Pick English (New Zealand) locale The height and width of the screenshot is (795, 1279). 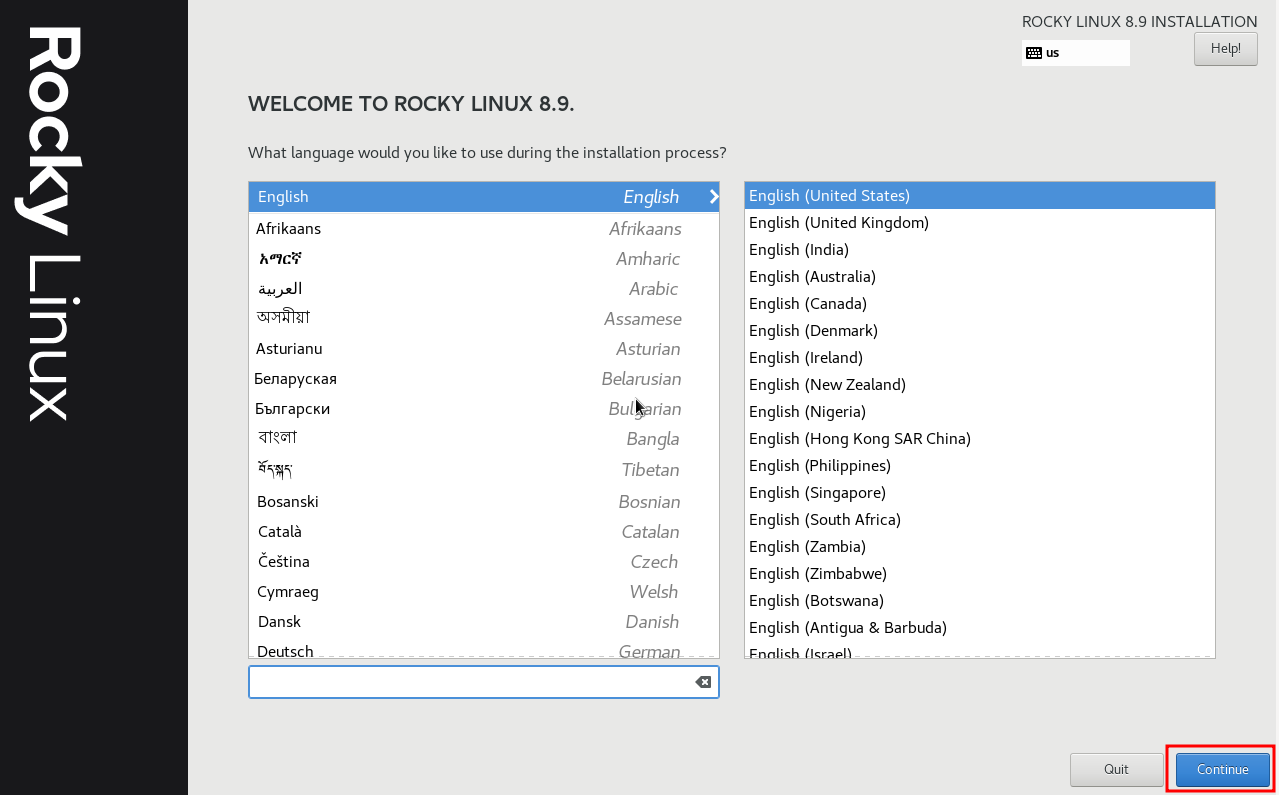click(980, 384)
